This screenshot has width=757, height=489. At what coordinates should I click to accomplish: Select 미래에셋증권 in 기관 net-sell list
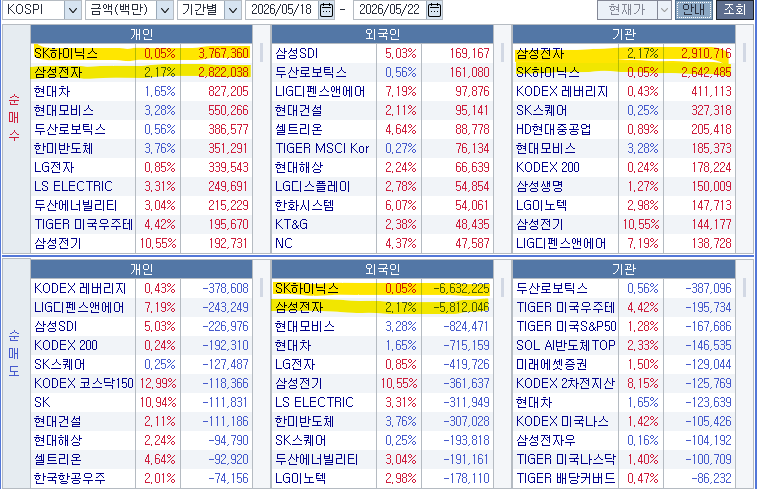tap(551, 364)
